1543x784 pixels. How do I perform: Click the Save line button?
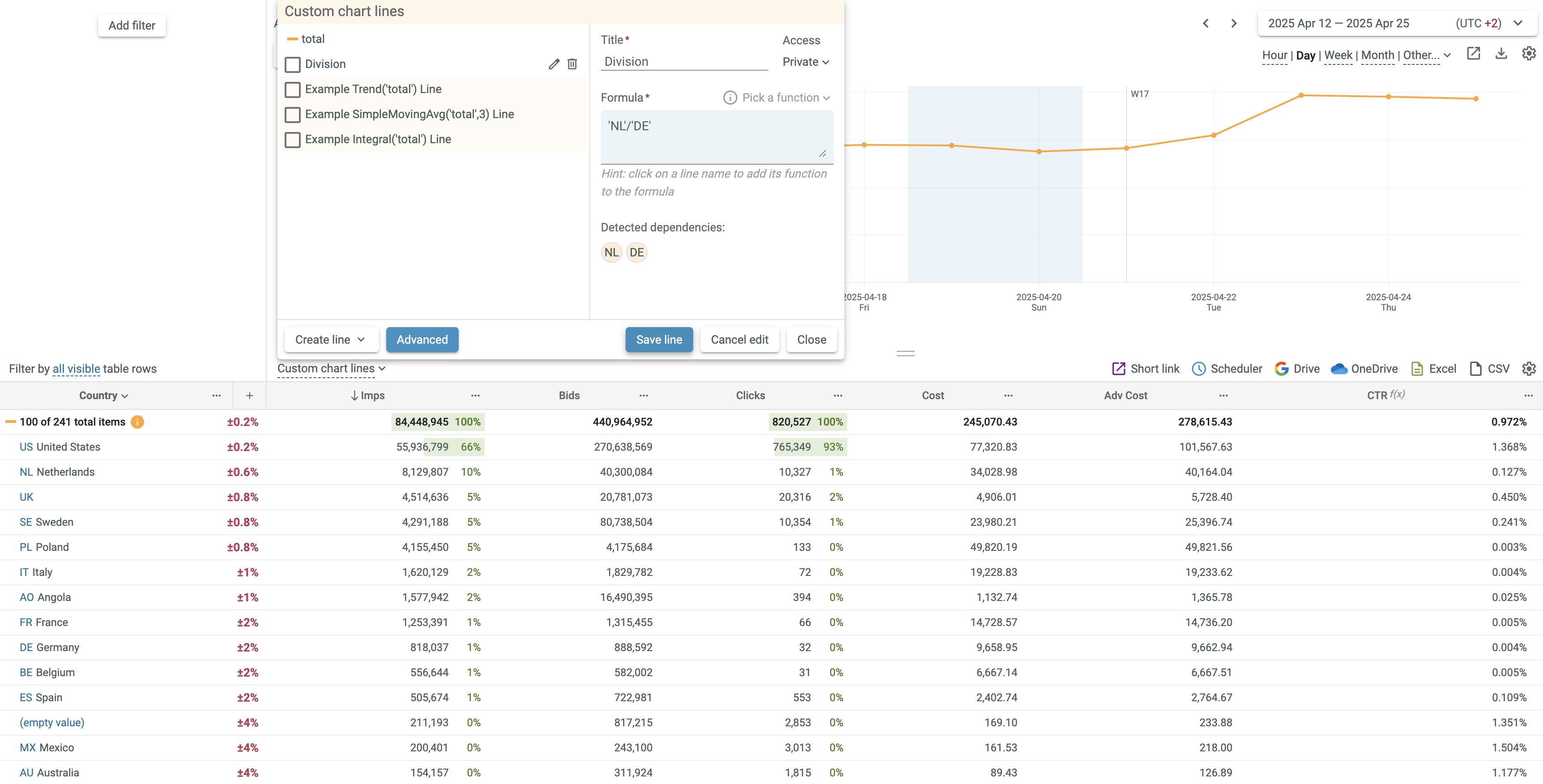pyautogui.click(x=658, y=340)
